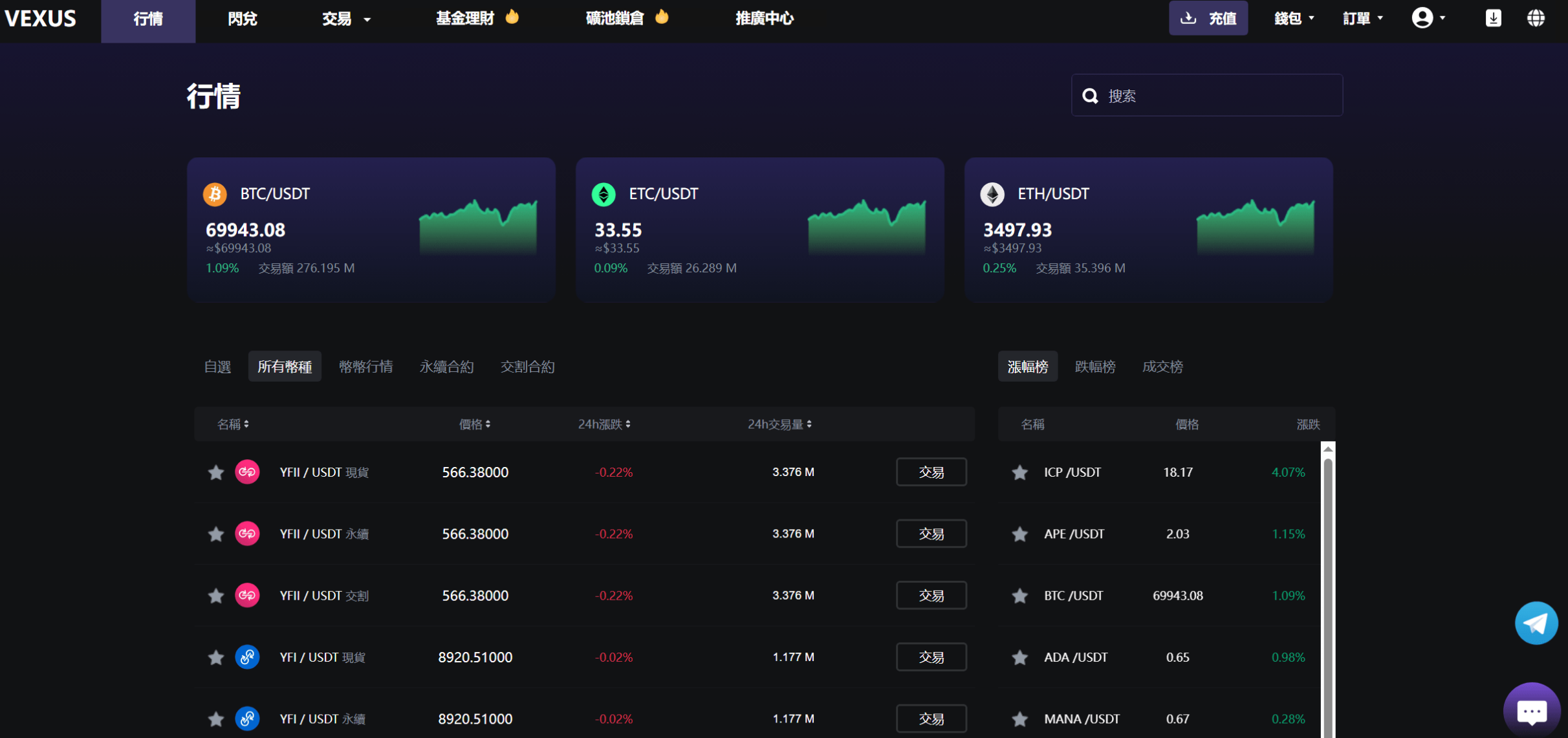
Task: Click the VEXUS logo
Action: (x=41, y=18)
